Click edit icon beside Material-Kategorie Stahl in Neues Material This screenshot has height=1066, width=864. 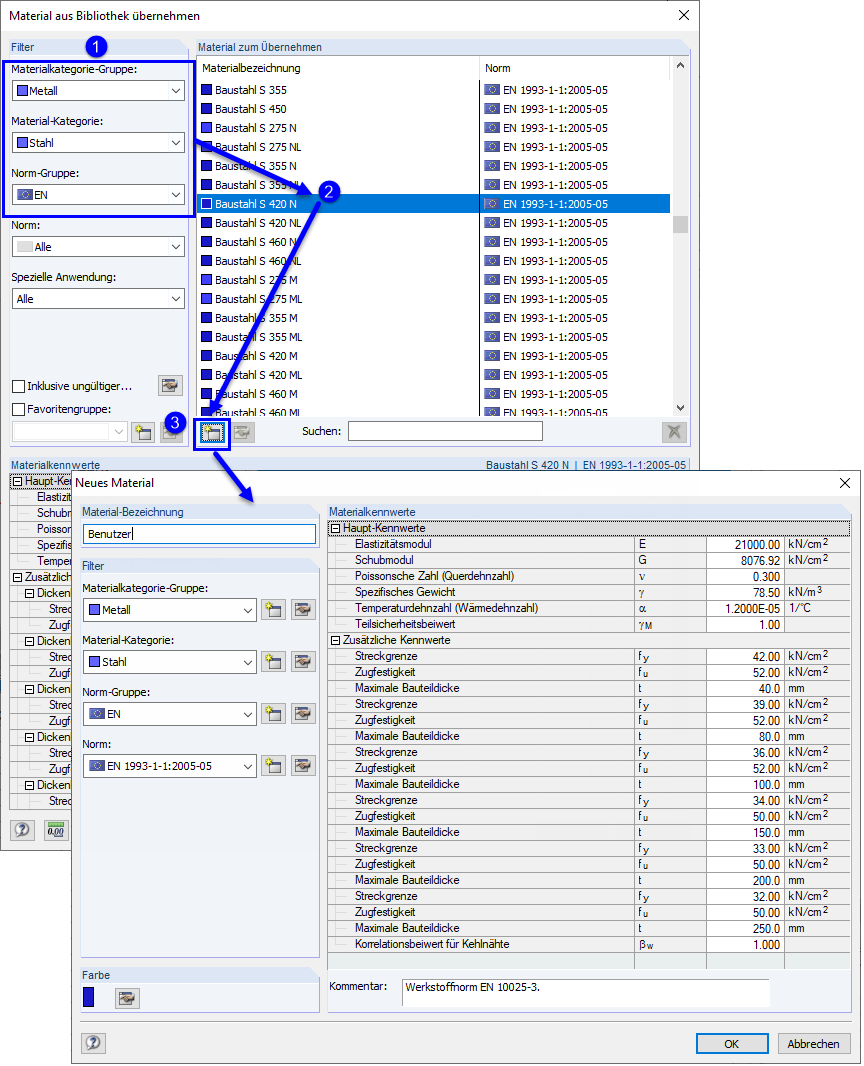click(303, 661)
